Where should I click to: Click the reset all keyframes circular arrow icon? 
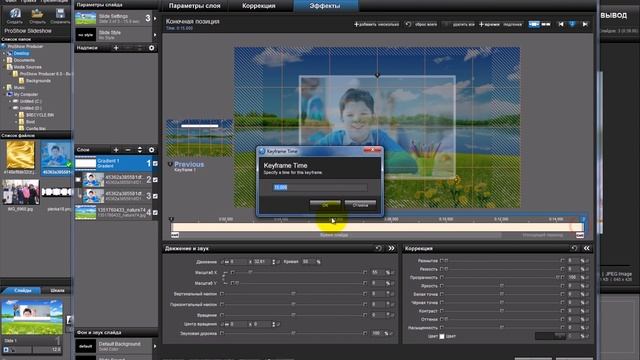pos(408,24)
